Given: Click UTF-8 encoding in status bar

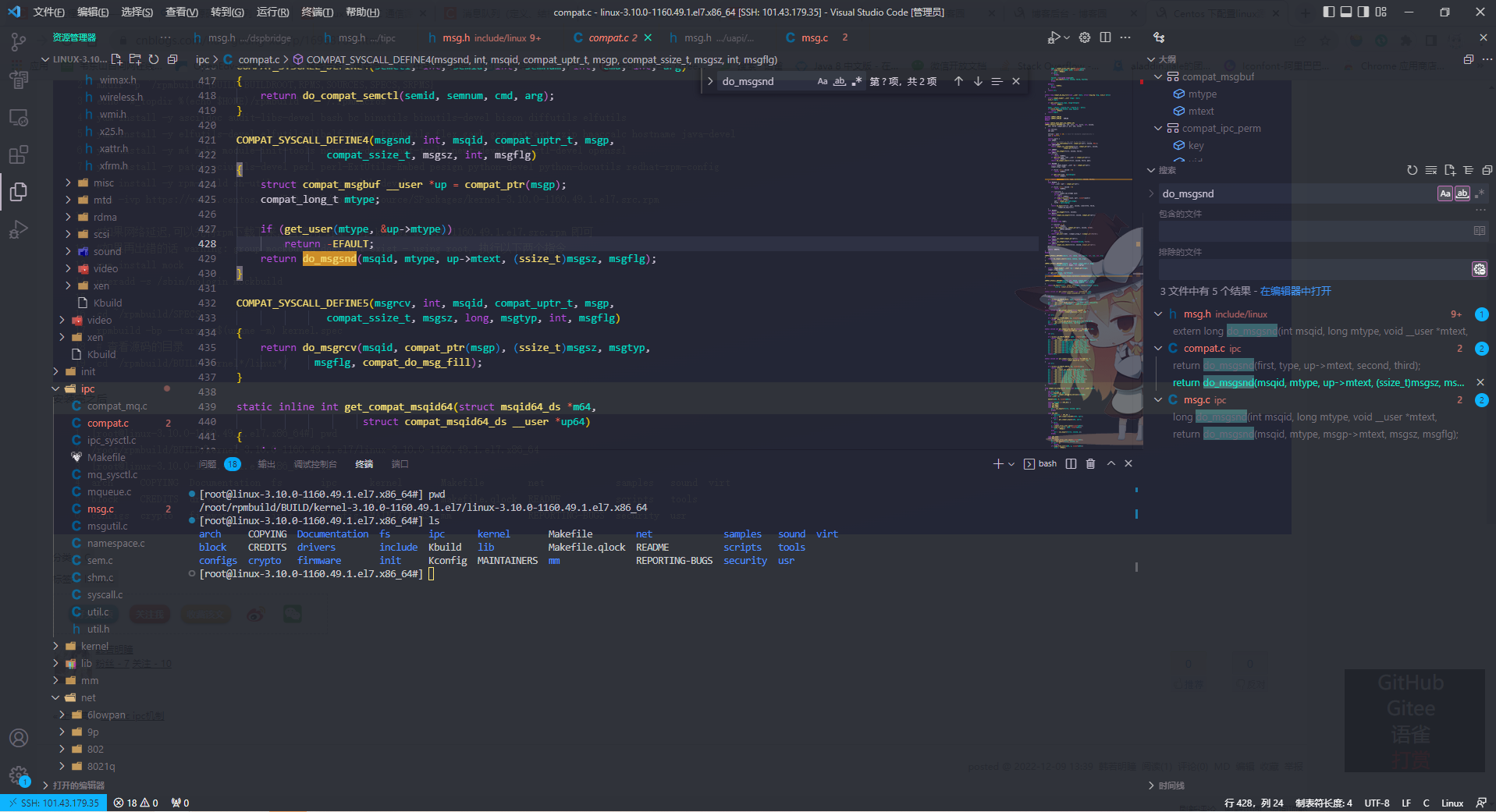Looking at the screenshot, I should click(1377, 803).
